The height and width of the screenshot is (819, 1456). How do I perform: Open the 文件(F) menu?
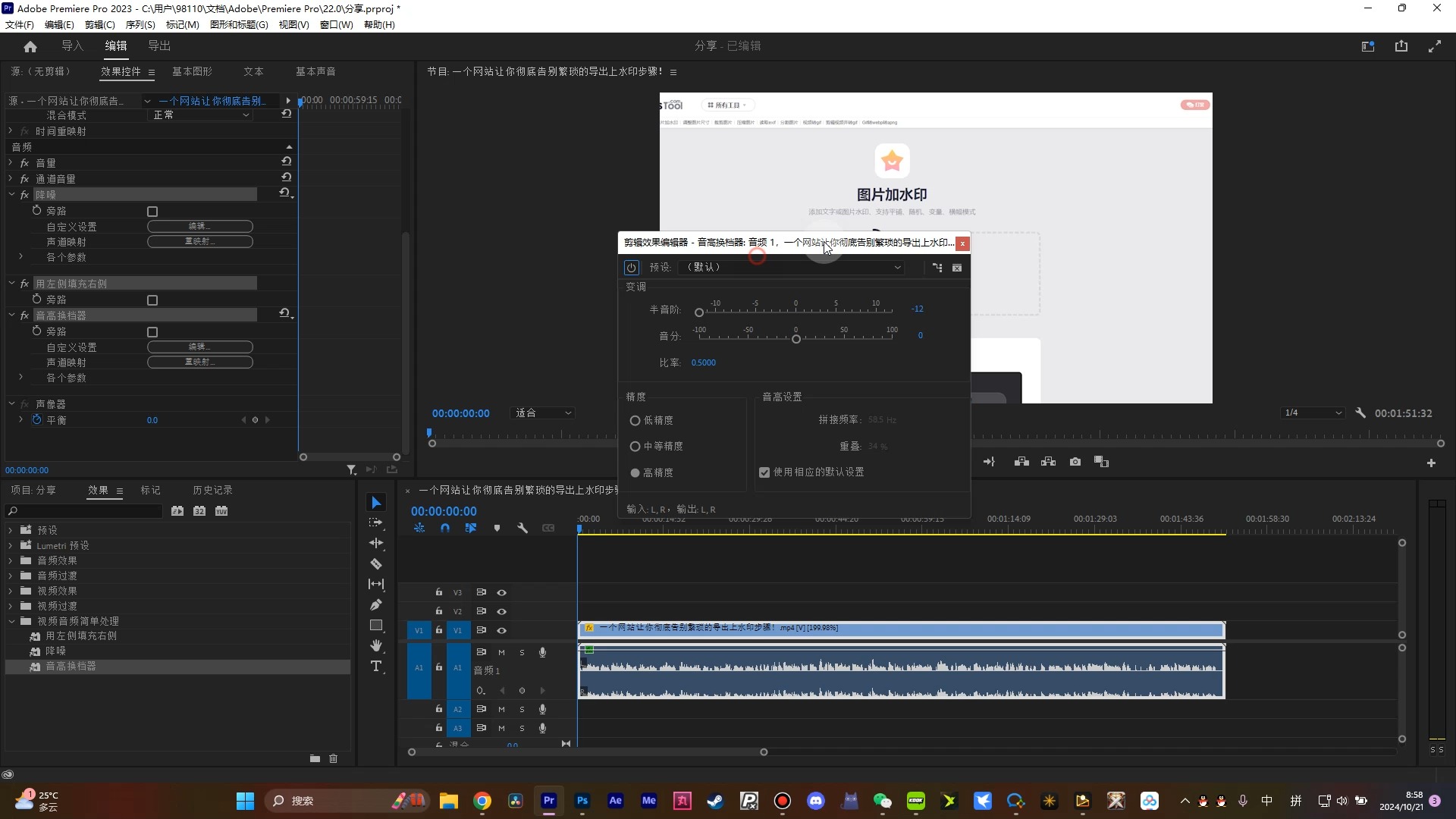(20, 25)
